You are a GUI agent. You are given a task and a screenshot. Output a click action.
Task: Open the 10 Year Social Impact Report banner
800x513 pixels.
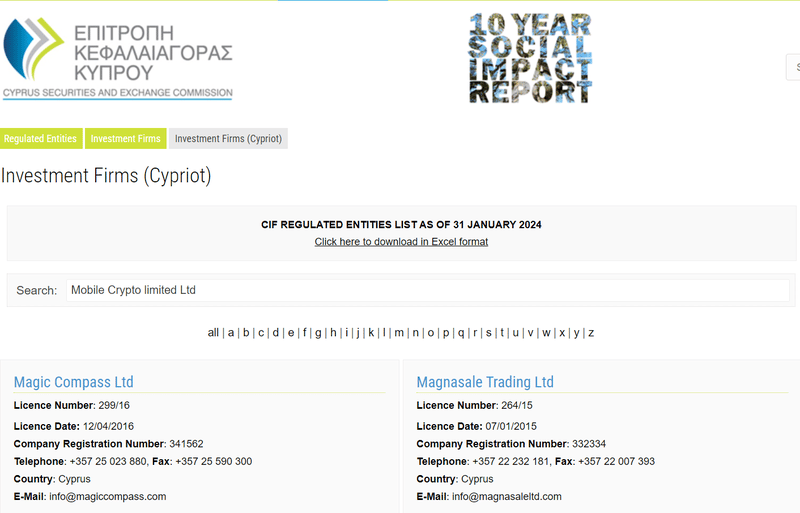[x=531, y=58]
